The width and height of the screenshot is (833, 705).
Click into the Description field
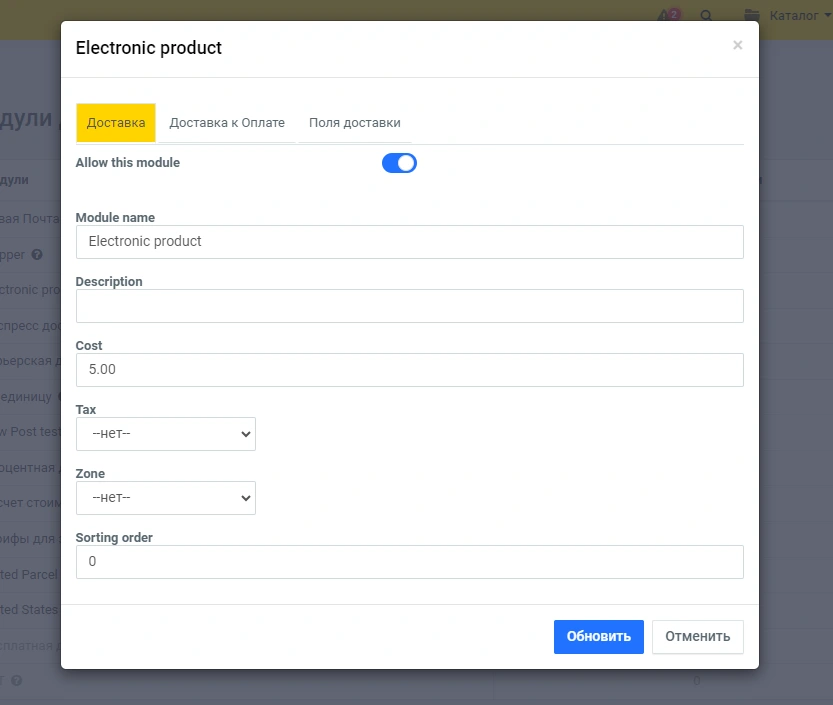click(409, 306)
